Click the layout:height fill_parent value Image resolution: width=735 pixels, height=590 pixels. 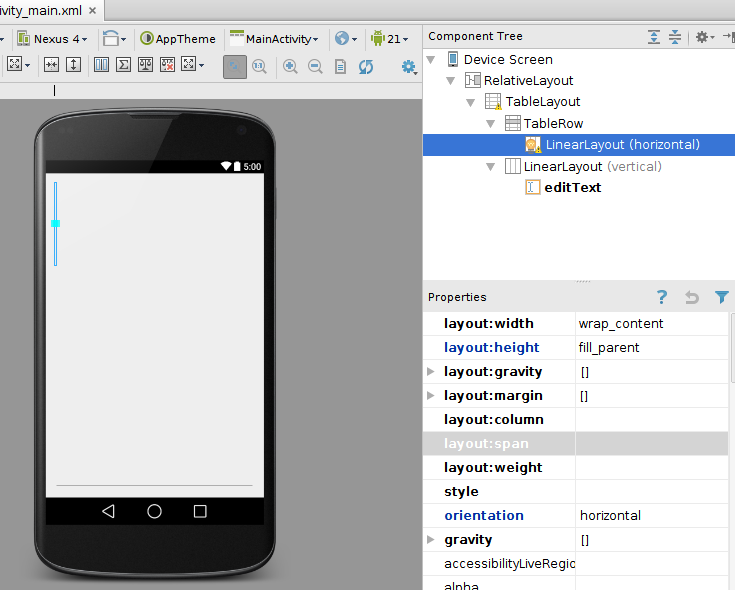pyautogui.click(x=652, y=348)
